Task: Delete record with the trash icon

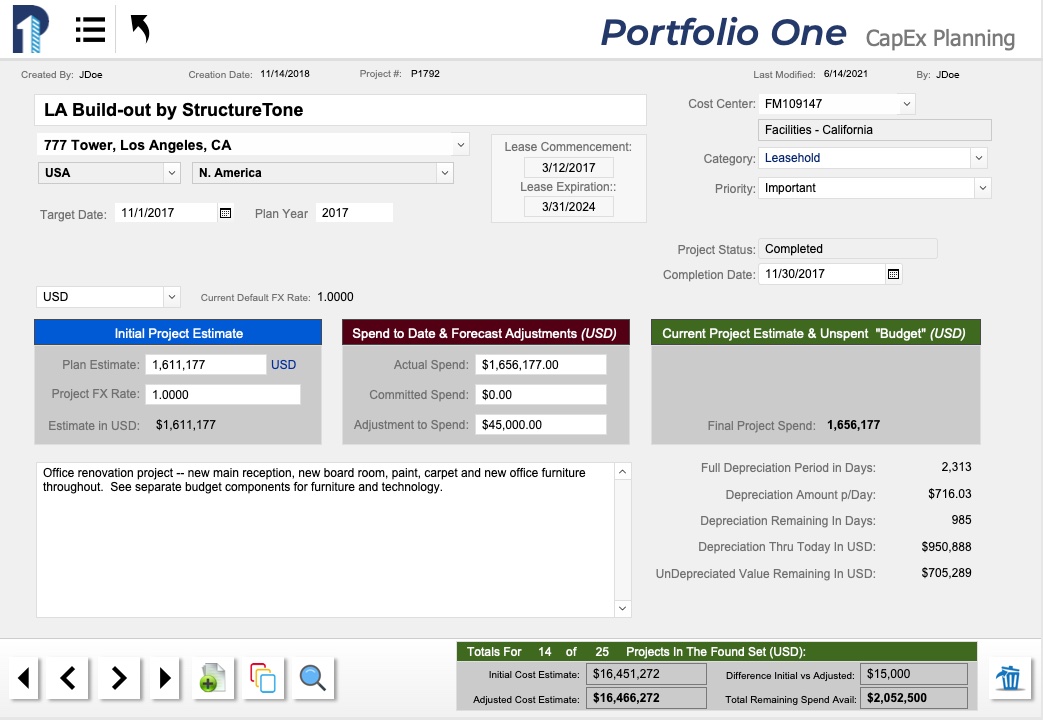Action: (x=1009, y=678)
